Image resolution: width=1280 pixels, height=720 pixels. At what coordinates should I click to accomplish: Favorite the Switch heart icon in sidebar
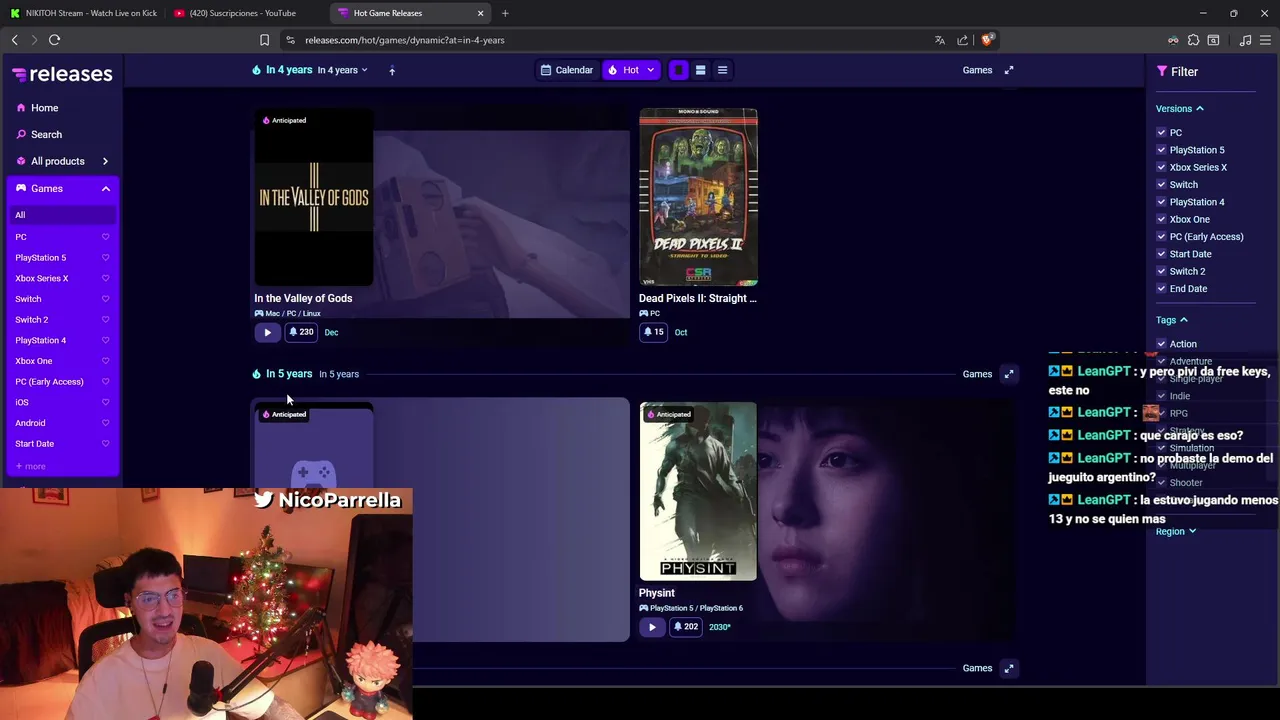105,299
